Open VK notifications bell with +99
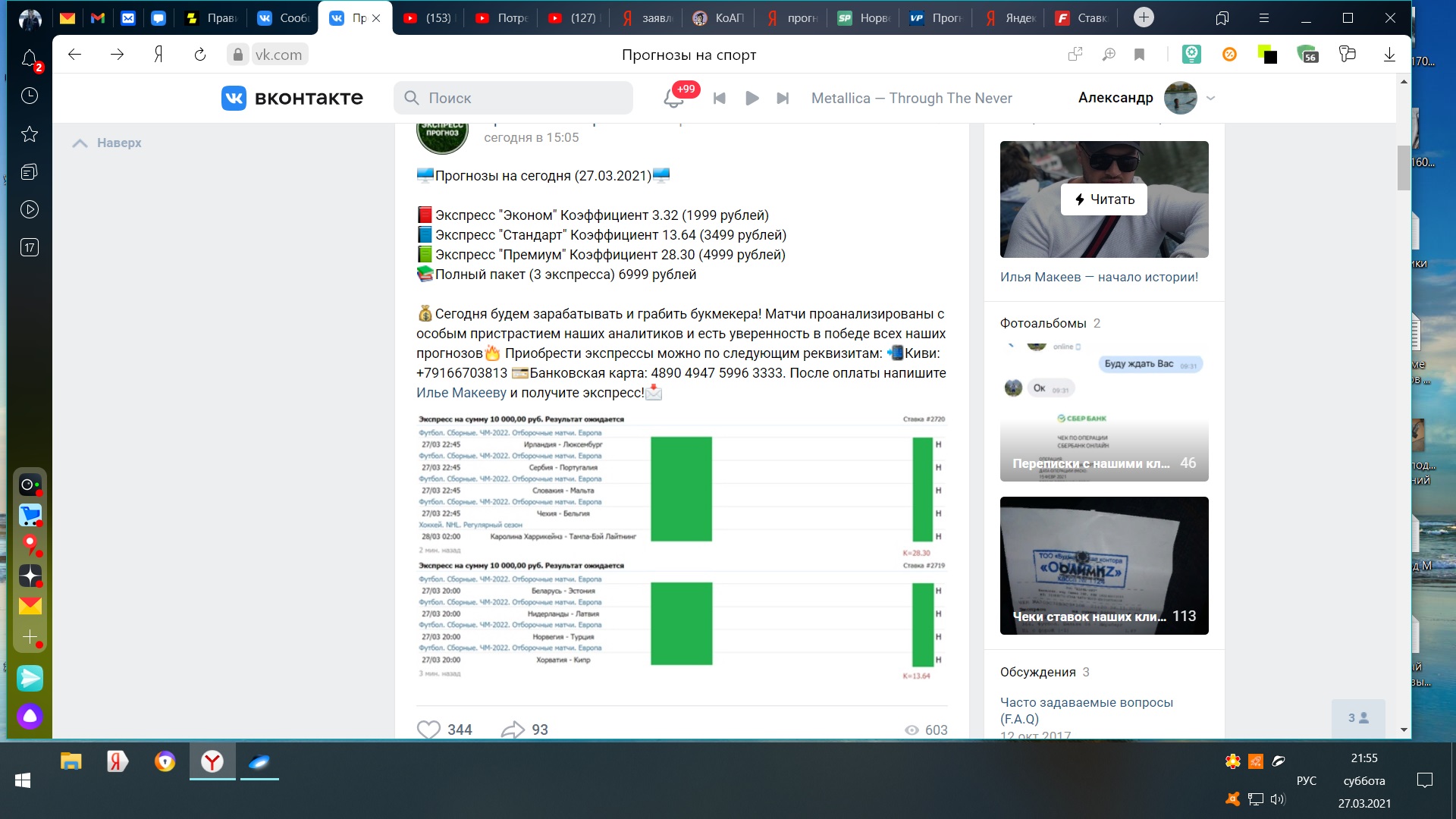The image size is (1456, 819). click(673, 97)
